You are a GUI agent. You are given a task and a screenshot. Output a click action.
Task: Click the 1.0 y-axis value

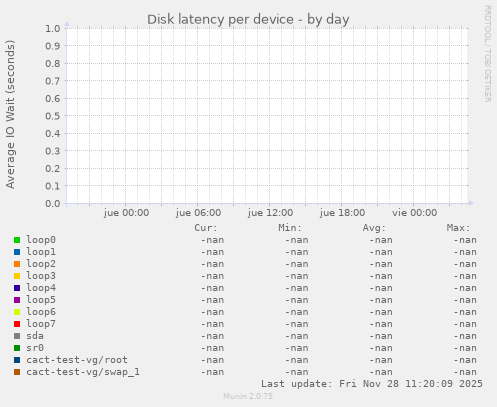coord(53,28)
